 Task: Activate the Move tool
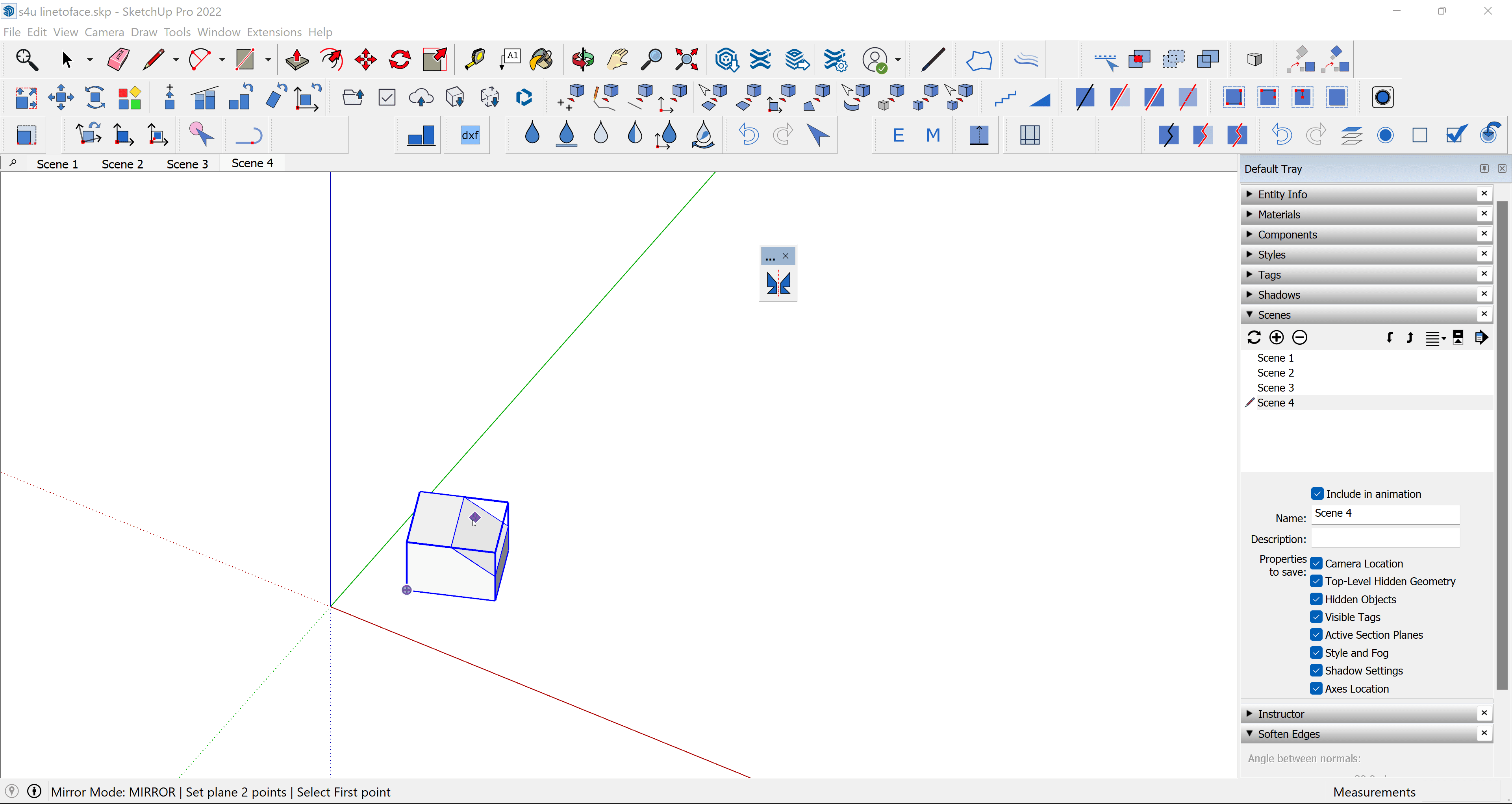pos(365,59)
